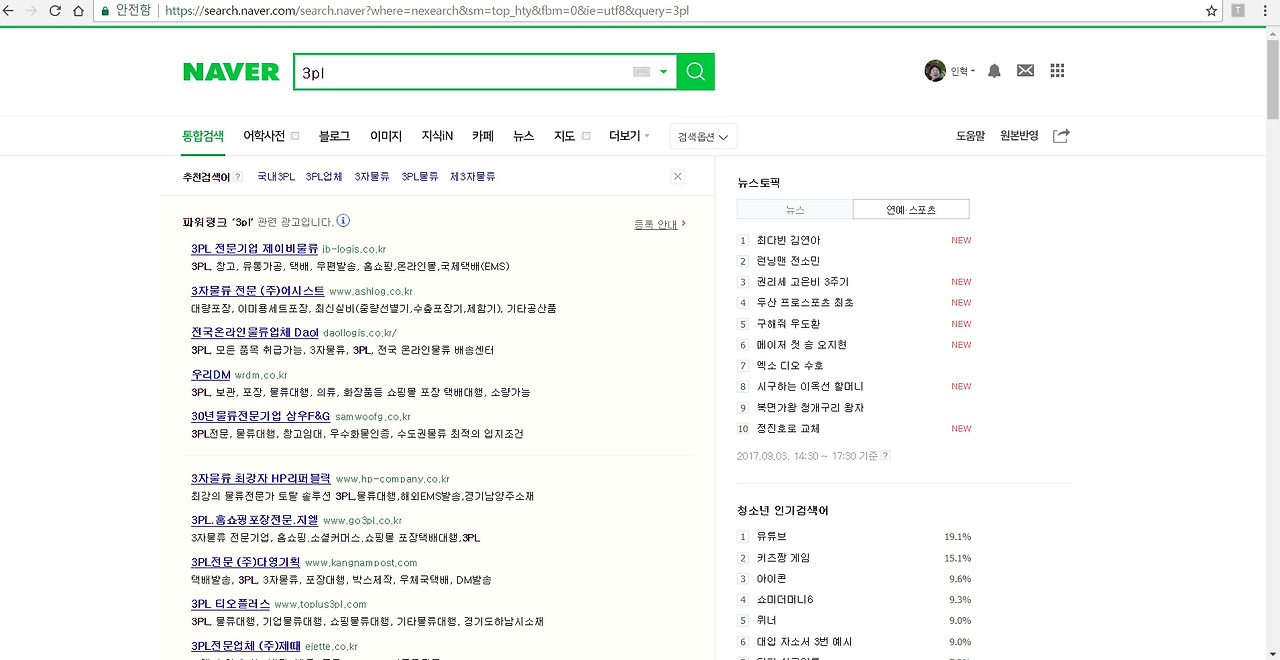
Task: Open the 3자물류 최강자 HP리퍼블릭 link
Action: point(261,479)
